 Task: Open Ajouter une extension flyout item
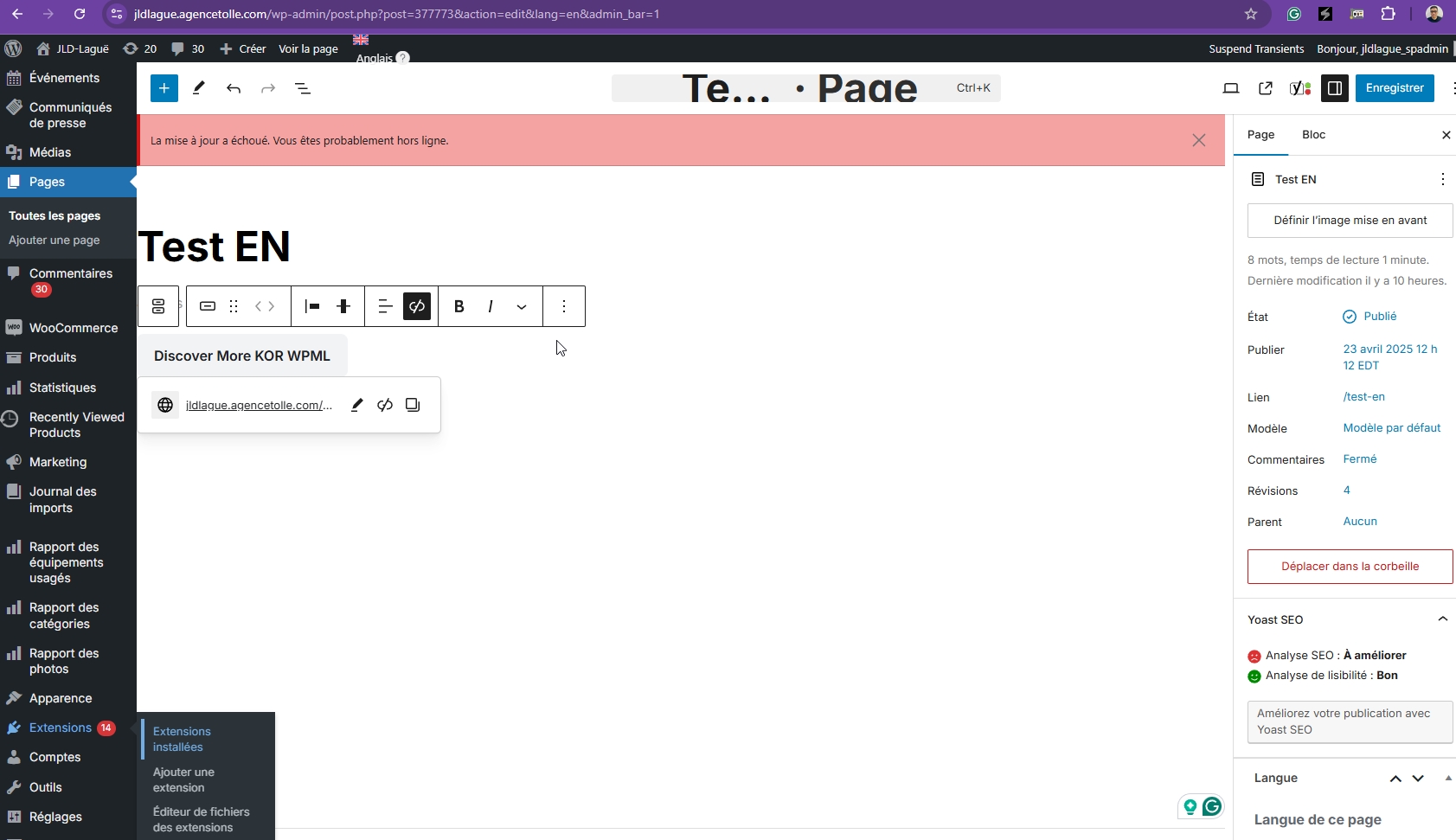click(183, 780)
